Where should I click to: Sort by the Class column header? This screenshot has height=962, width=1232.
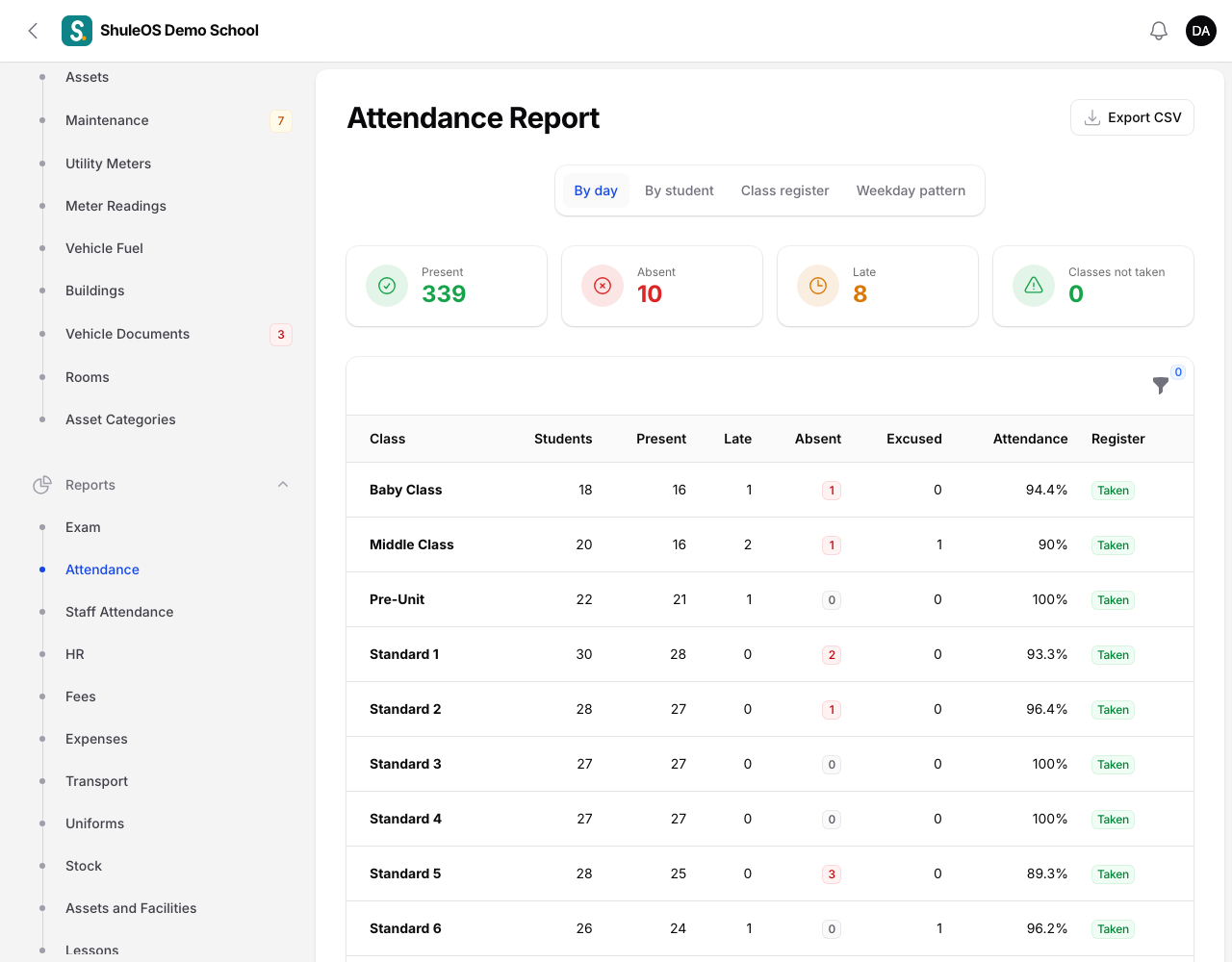pos(388,439)
